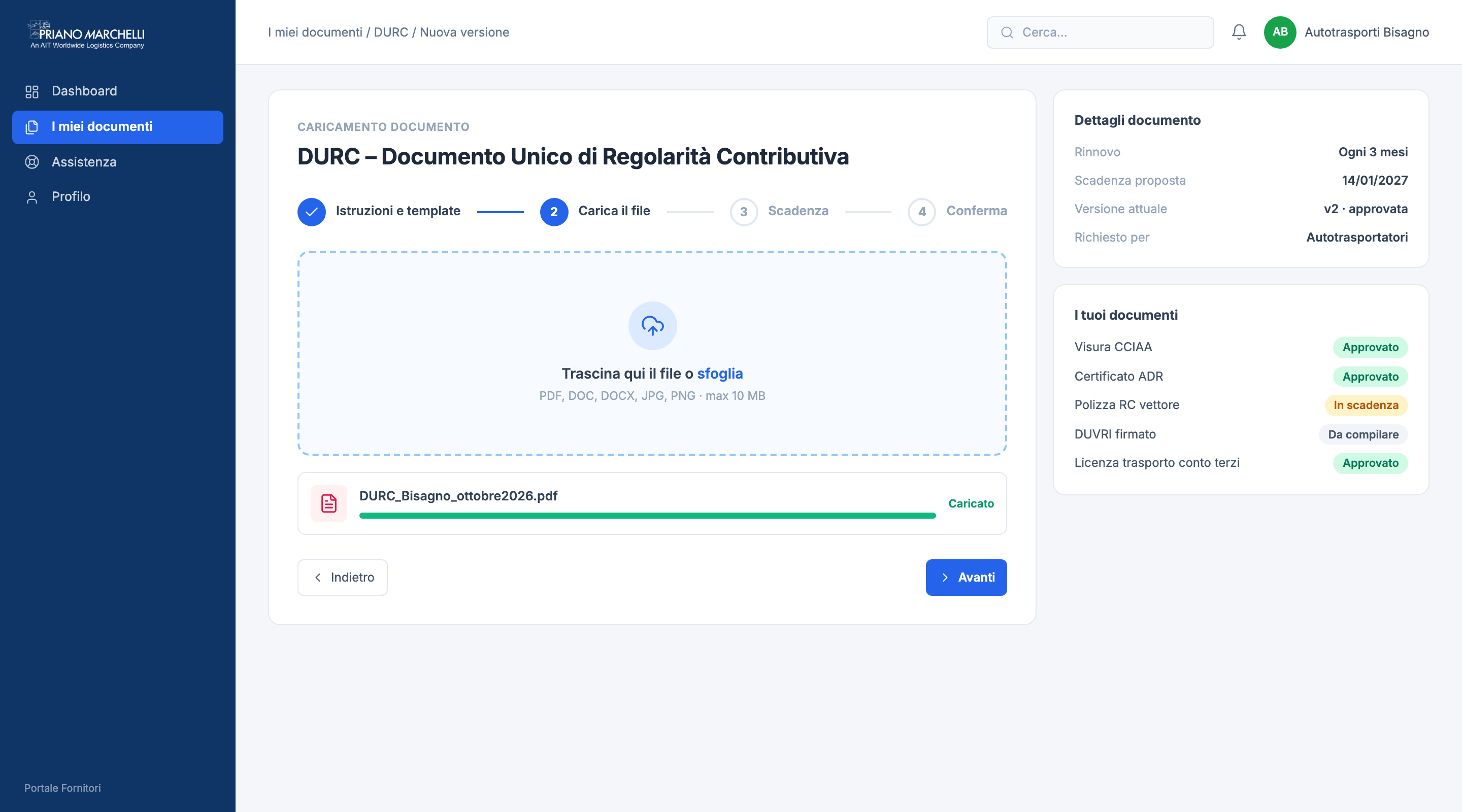Click the DURC breadcrumb link

(391, 32)
